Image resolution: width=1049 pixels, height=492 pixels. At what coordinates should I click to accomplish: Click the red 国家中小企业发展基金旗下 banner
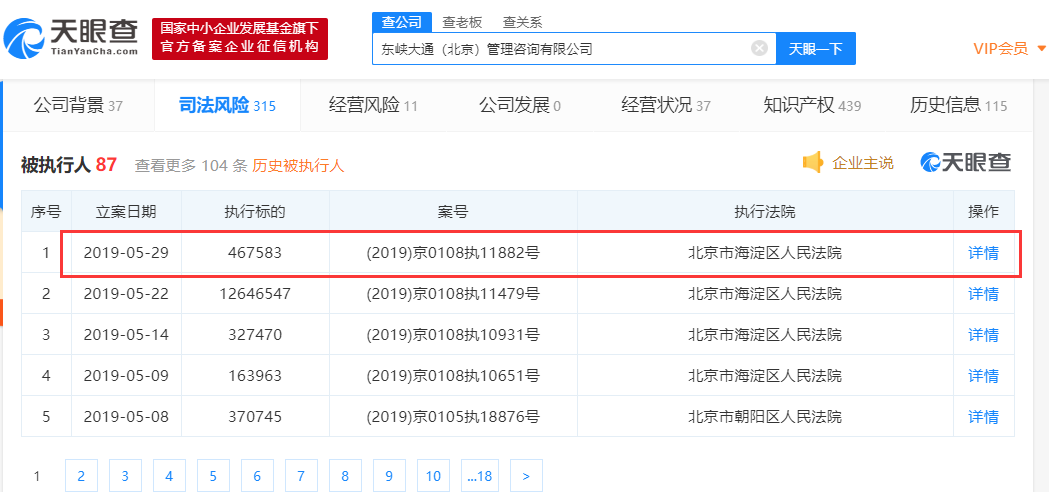[x=240, y=39]
